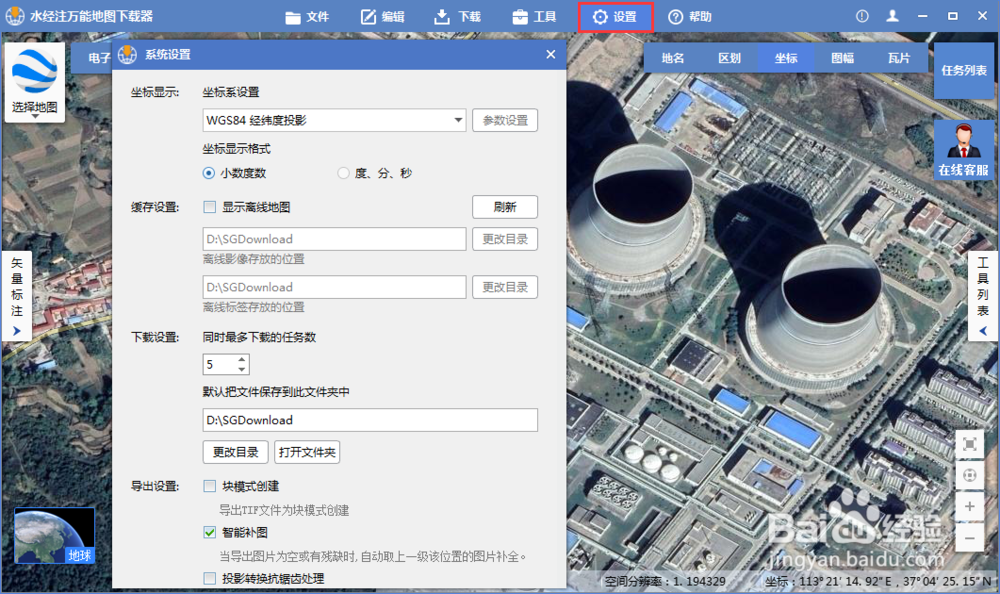Switch to the 瓦片 tab
1000x594 pixels.
point(899,58)
